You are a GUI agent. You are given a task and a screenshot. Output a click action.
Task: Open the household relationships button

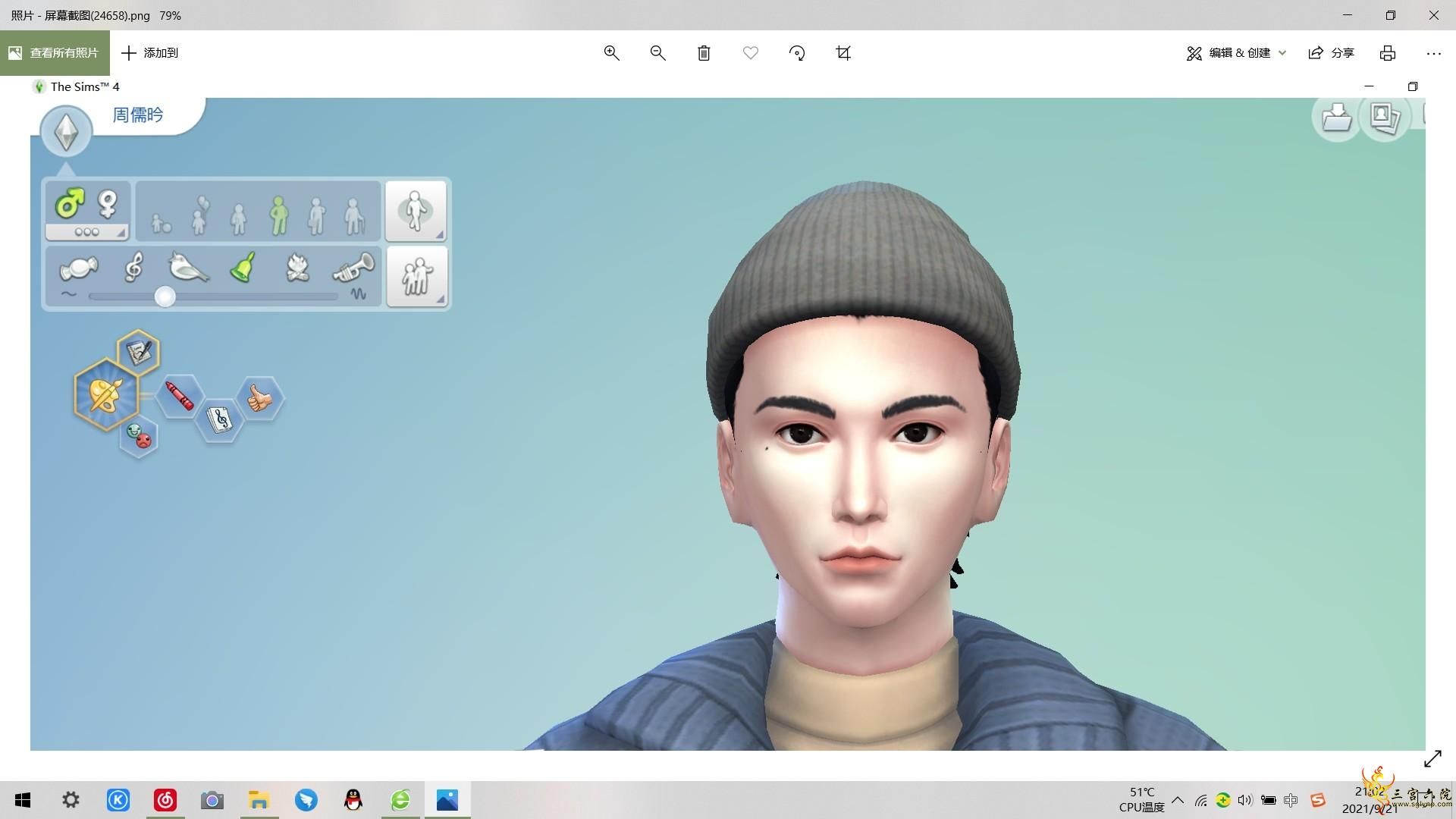(416, 276)
